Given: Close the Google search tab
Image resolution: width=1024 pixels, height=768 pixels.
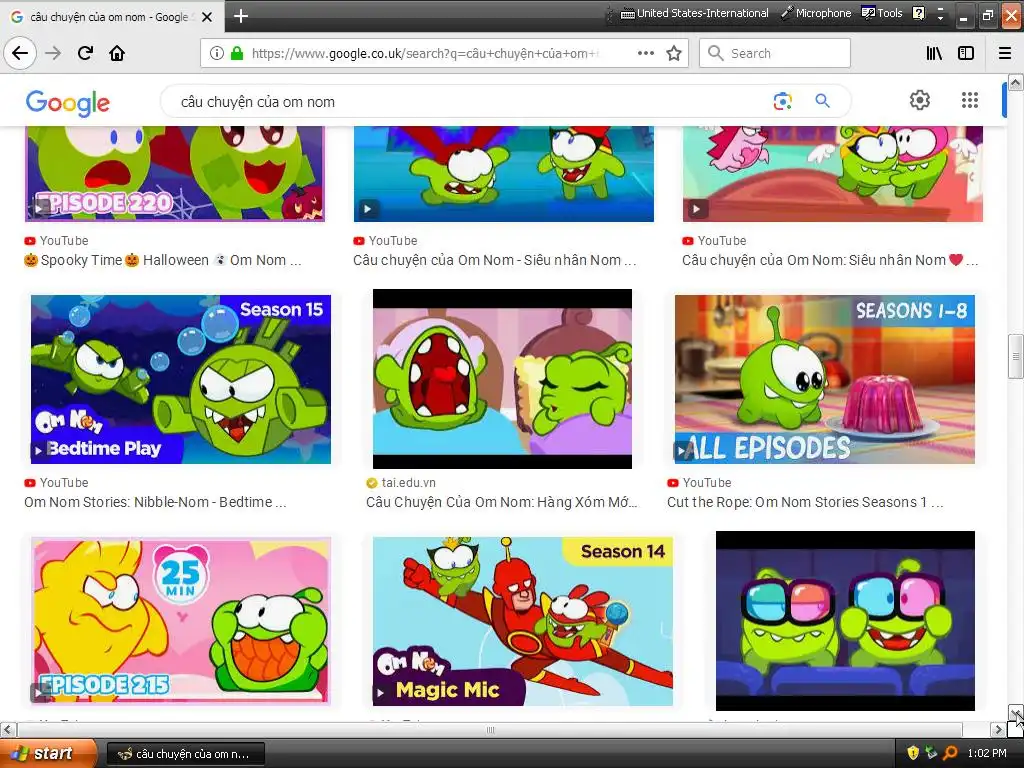Looking at the screenshot, I should pyautogui.click(x=207, y=17).
